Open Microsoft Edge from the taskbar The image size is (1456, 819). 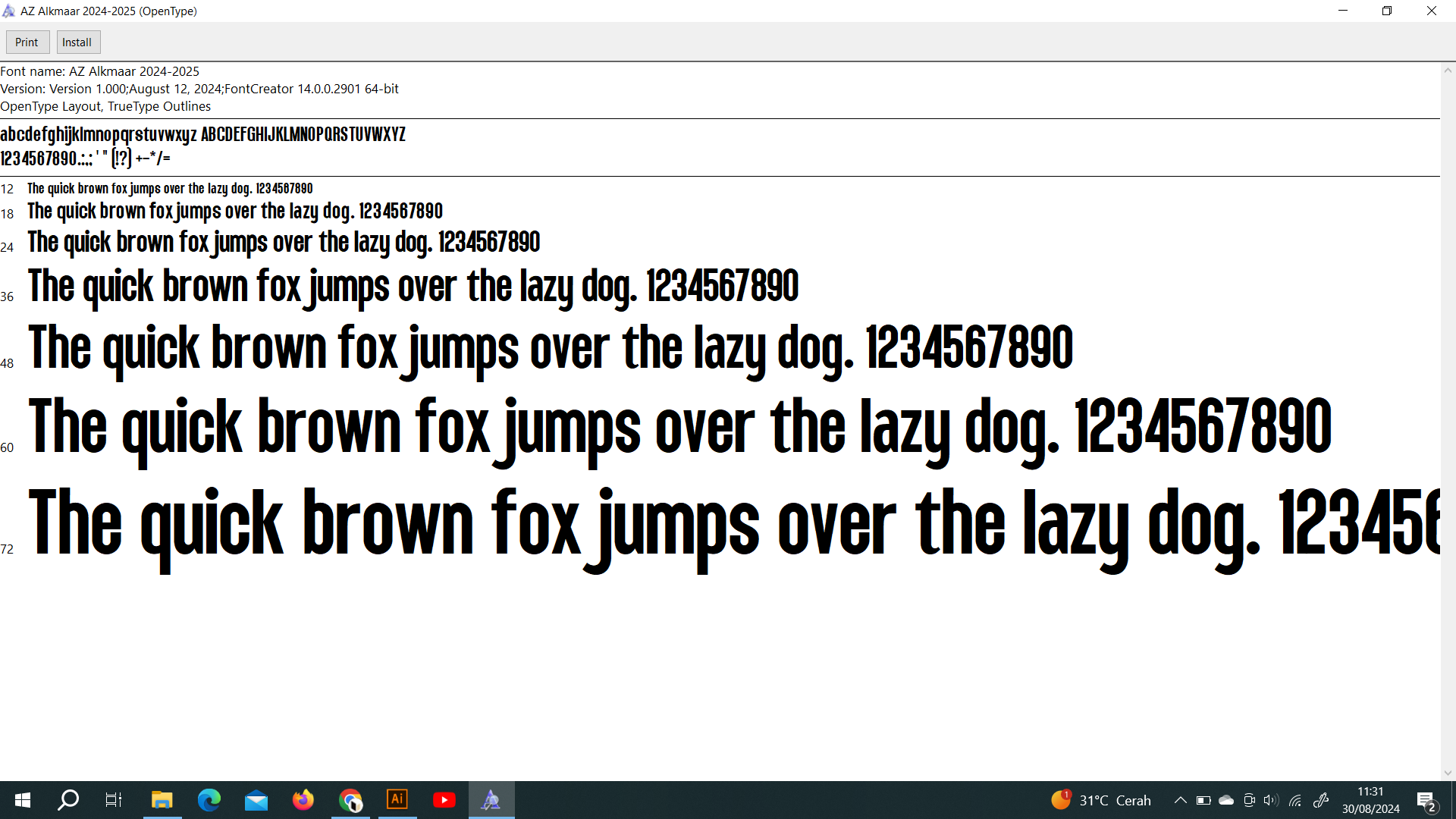[209, 800]
